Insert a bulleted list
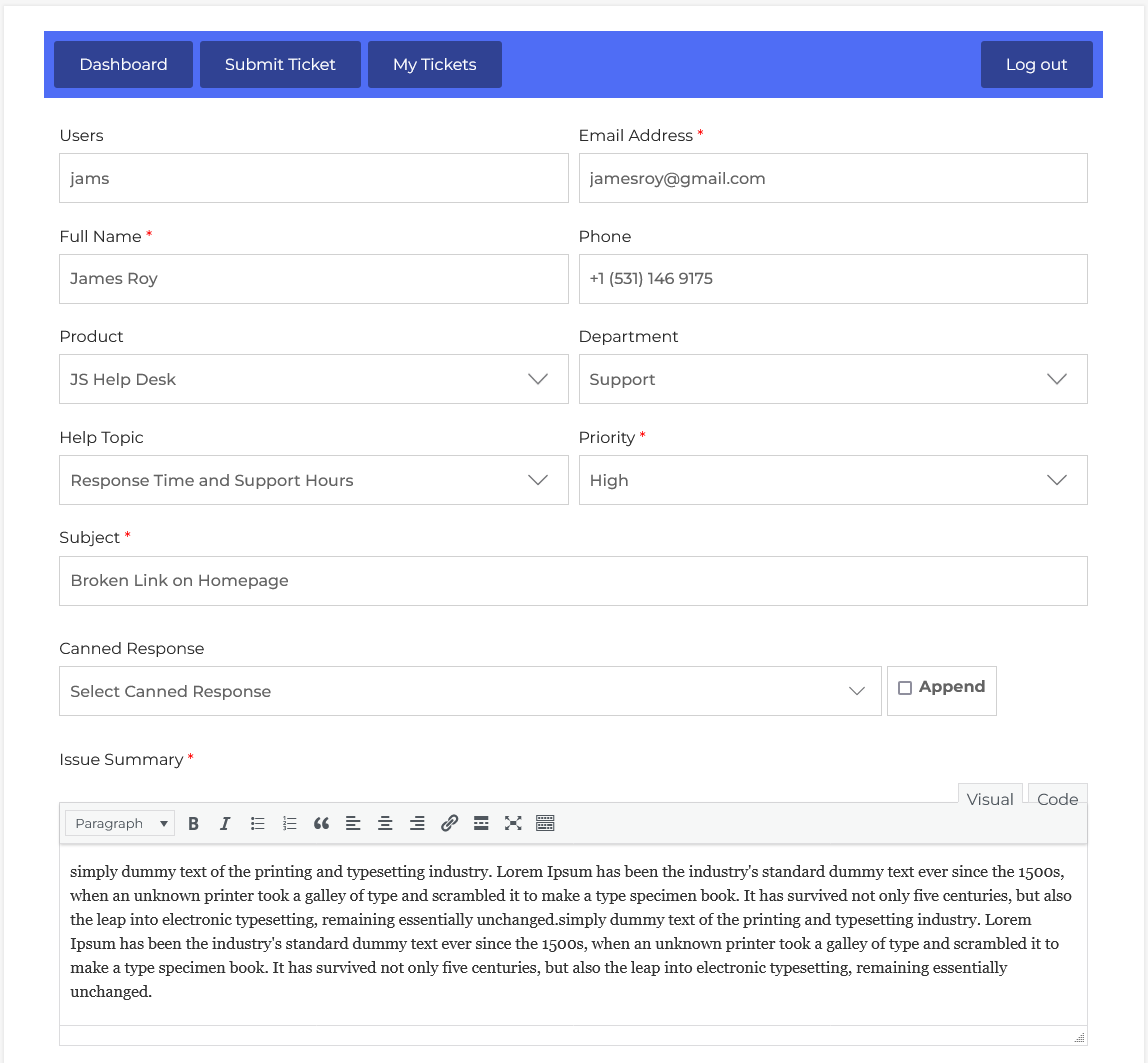 coord(257,823)
